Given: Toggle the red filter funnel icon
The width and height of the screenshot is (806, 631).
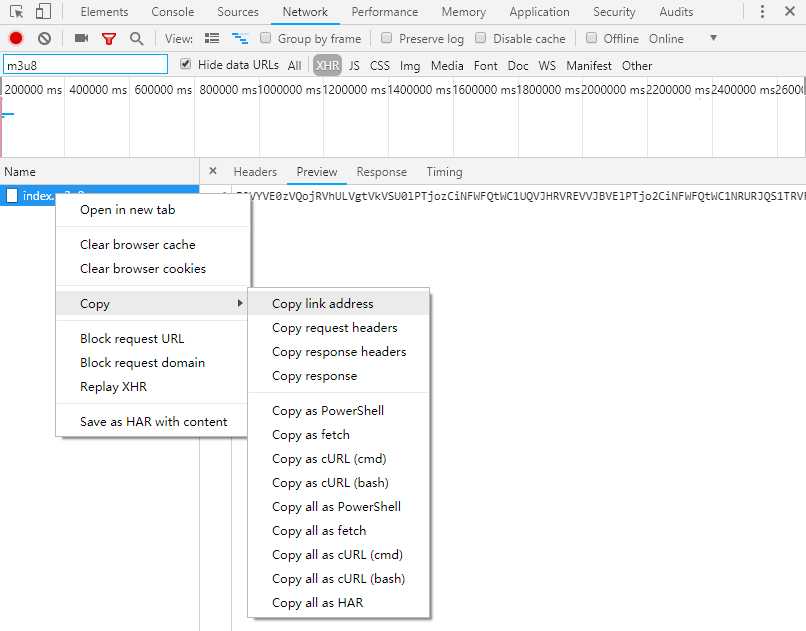Looking at the screenshot, I should [108, 39].
